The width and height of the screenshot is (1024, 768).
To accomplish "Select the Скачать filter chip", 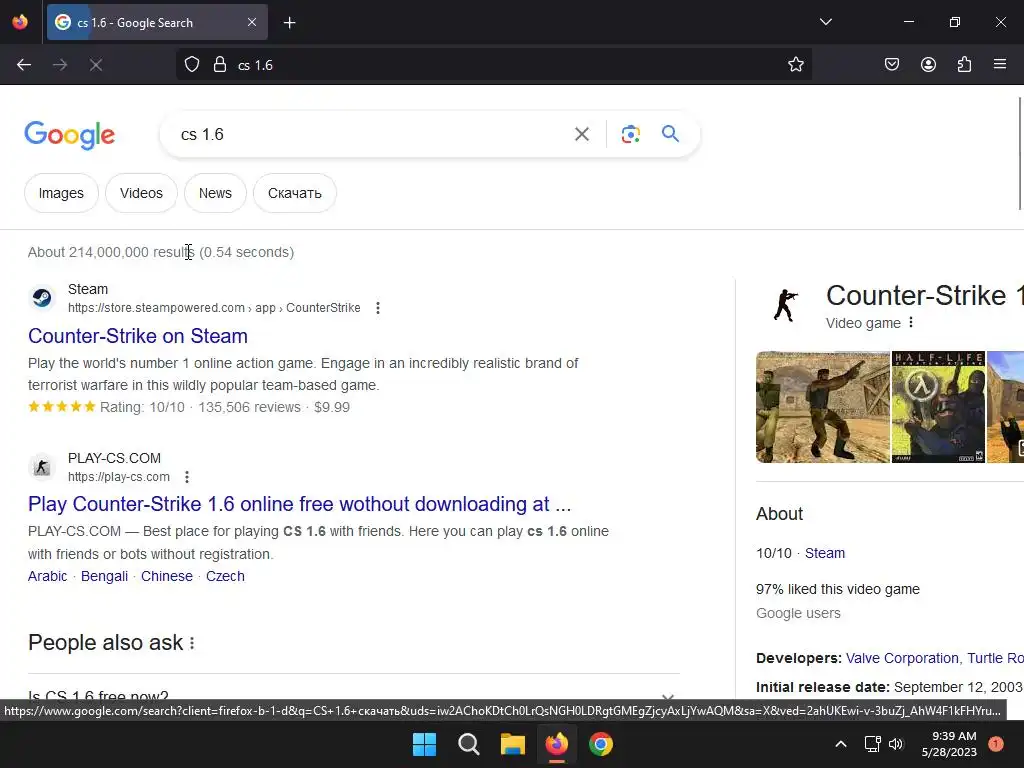I will pos(295,193).
